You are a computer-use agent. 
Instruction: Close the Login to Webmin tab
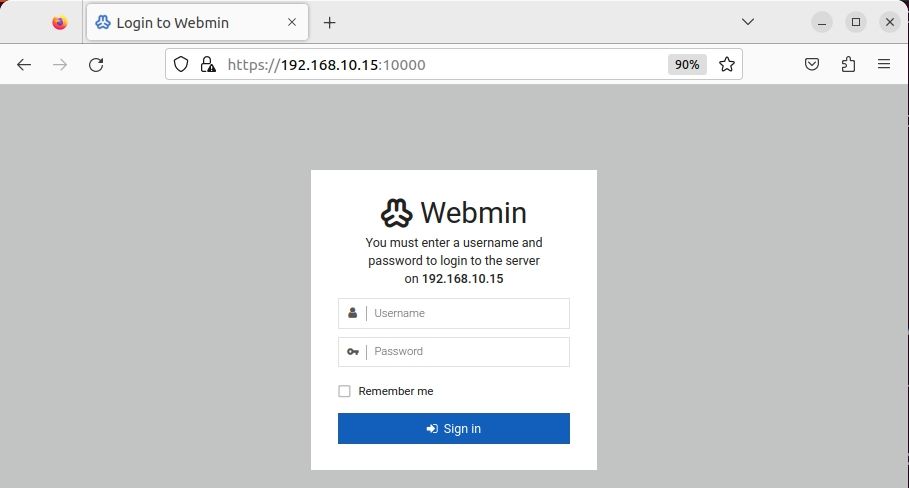click(x=292, y=22)
